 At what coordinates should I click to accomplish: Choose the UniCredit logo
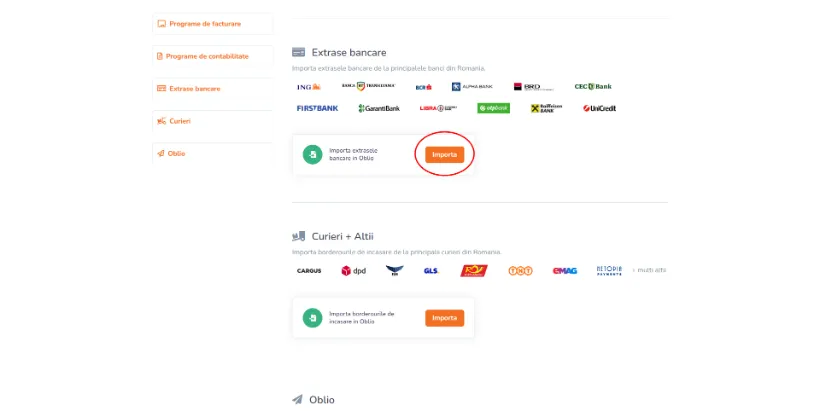[x=599, y=108]
